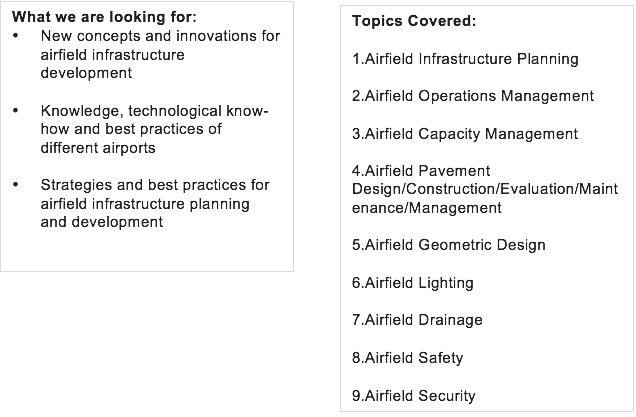636x417 pixels.
Task: Select topic 6 Airfield Lighting
Action: pos(413,283)
